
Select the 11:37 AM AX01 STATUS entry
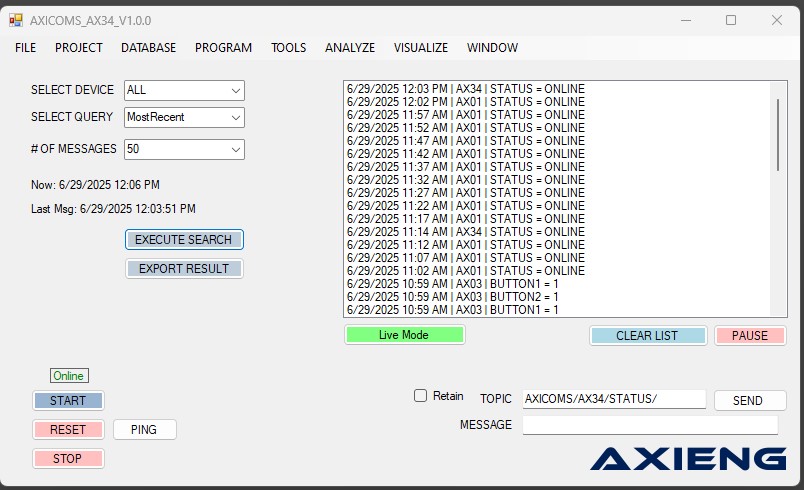pos(558,167)
